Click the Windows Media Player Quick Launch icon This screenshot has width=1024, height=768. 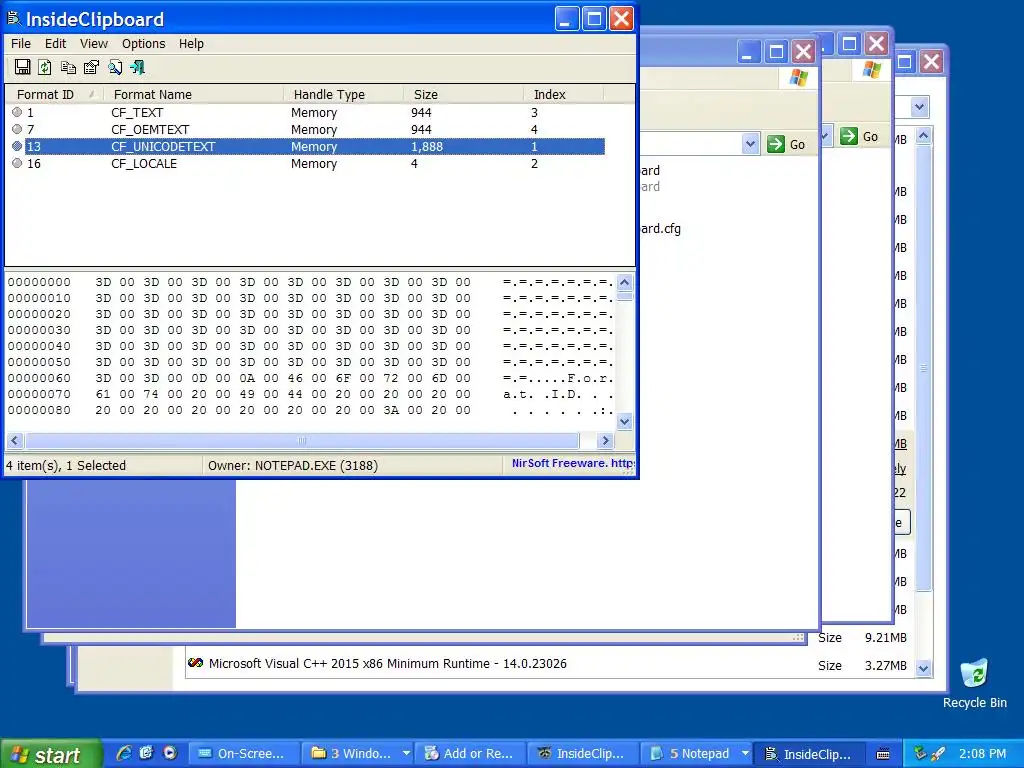170,753
